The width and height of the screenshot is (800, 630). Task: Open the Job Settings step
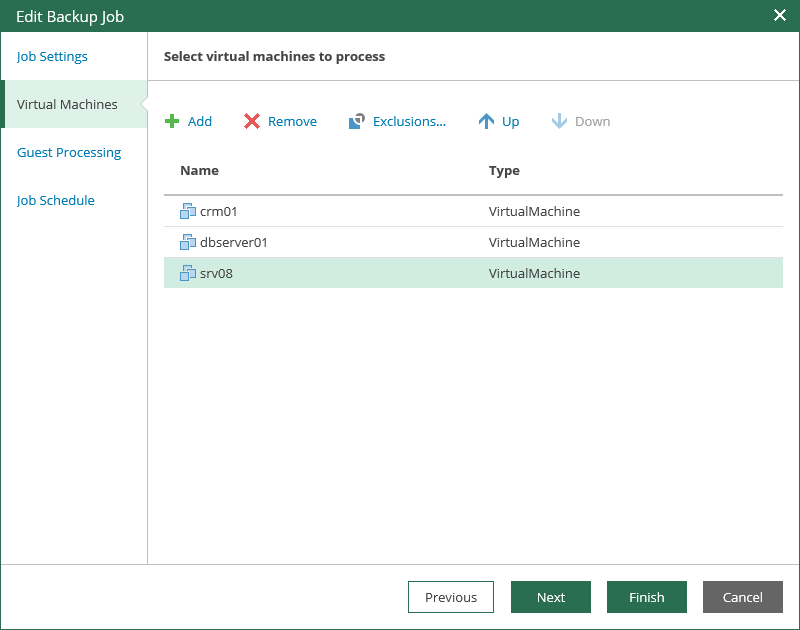pos(52,56)
